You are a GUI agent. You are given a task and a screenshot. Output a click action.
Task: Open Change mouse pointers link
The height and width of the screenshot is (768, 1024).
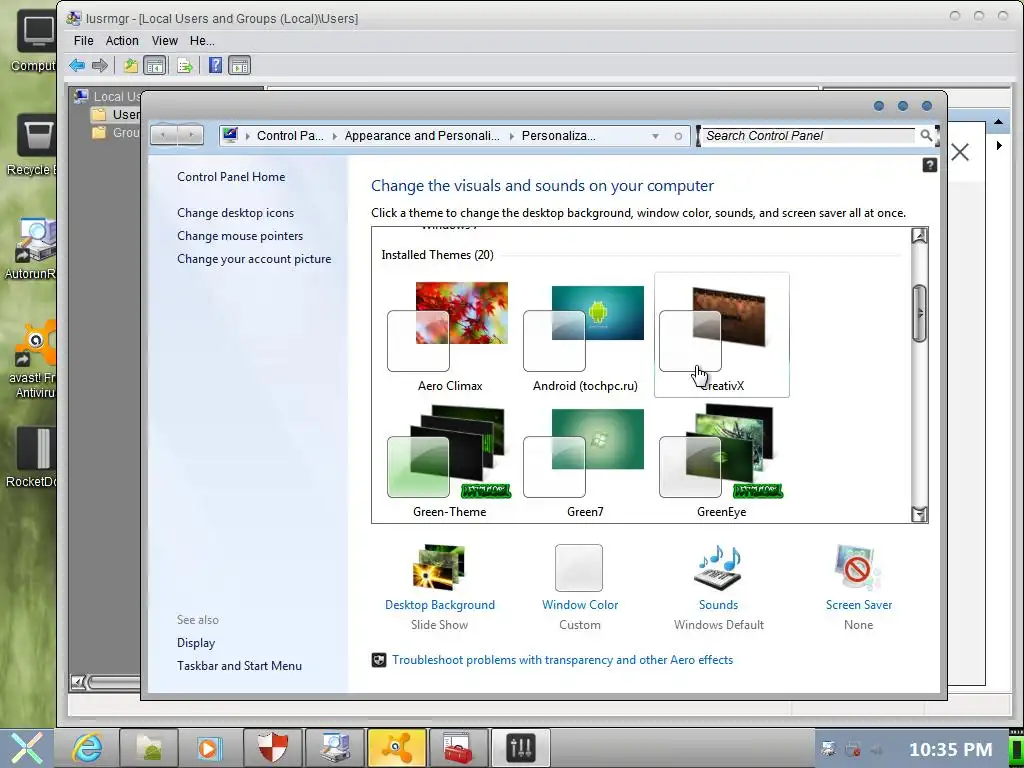pyautogui.click(x=240, y=236)
